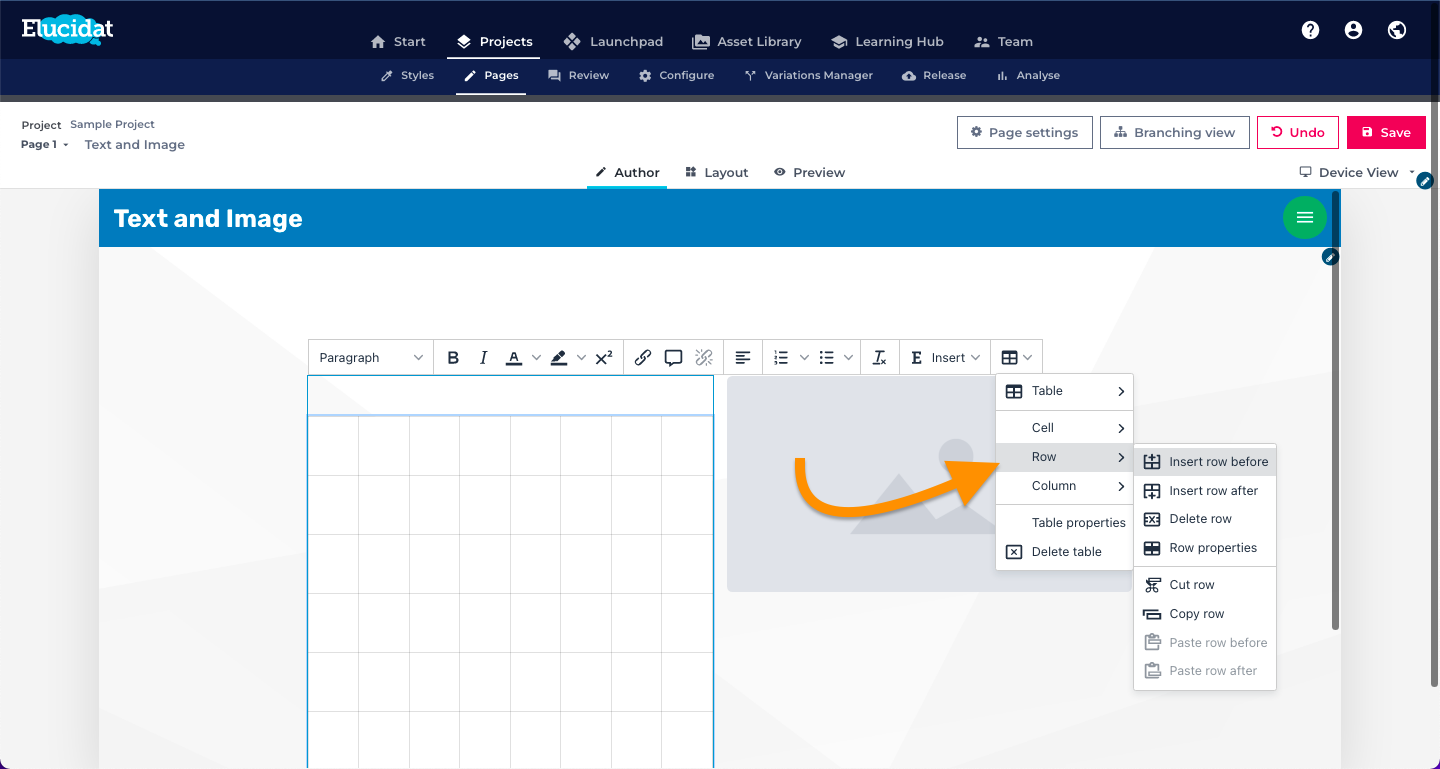Image resolution: width=1440 pixels, height=769 pixels.
Task: Click the globe language icon
Action: click(x=1397, y=30)
